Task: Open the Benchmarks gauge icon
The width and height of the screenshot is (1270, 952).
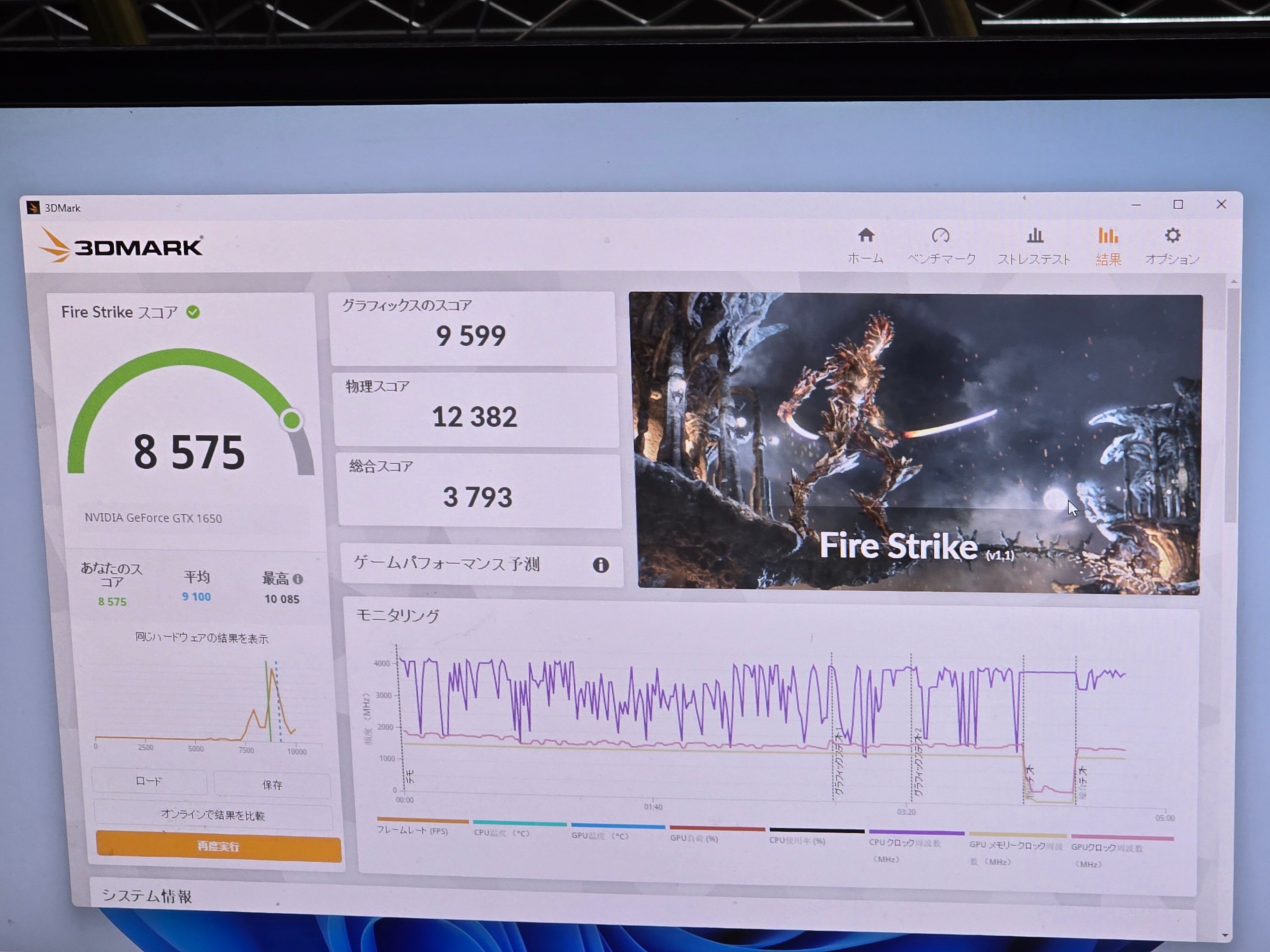Action: (x=940, y=236)
